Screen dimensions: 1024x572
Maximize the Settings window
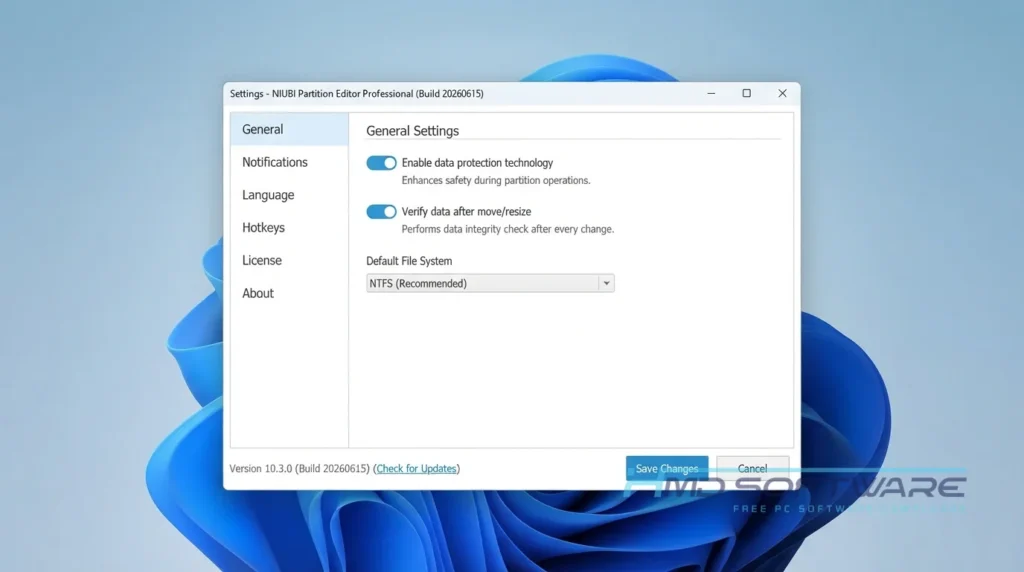click(746, 93)
